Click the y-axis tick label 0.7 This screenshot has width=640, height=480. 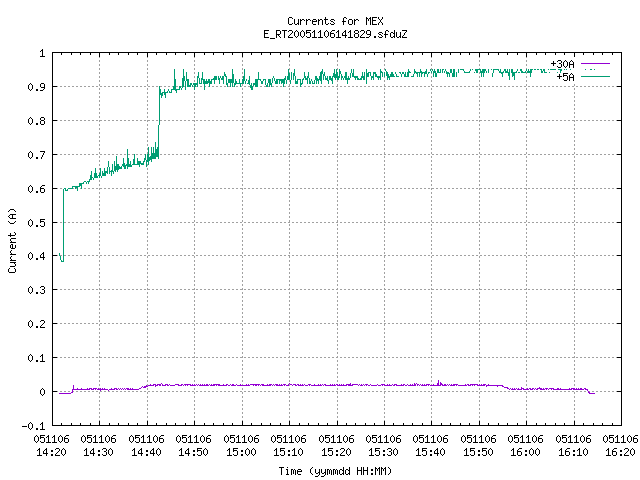[x=36, y=155]
